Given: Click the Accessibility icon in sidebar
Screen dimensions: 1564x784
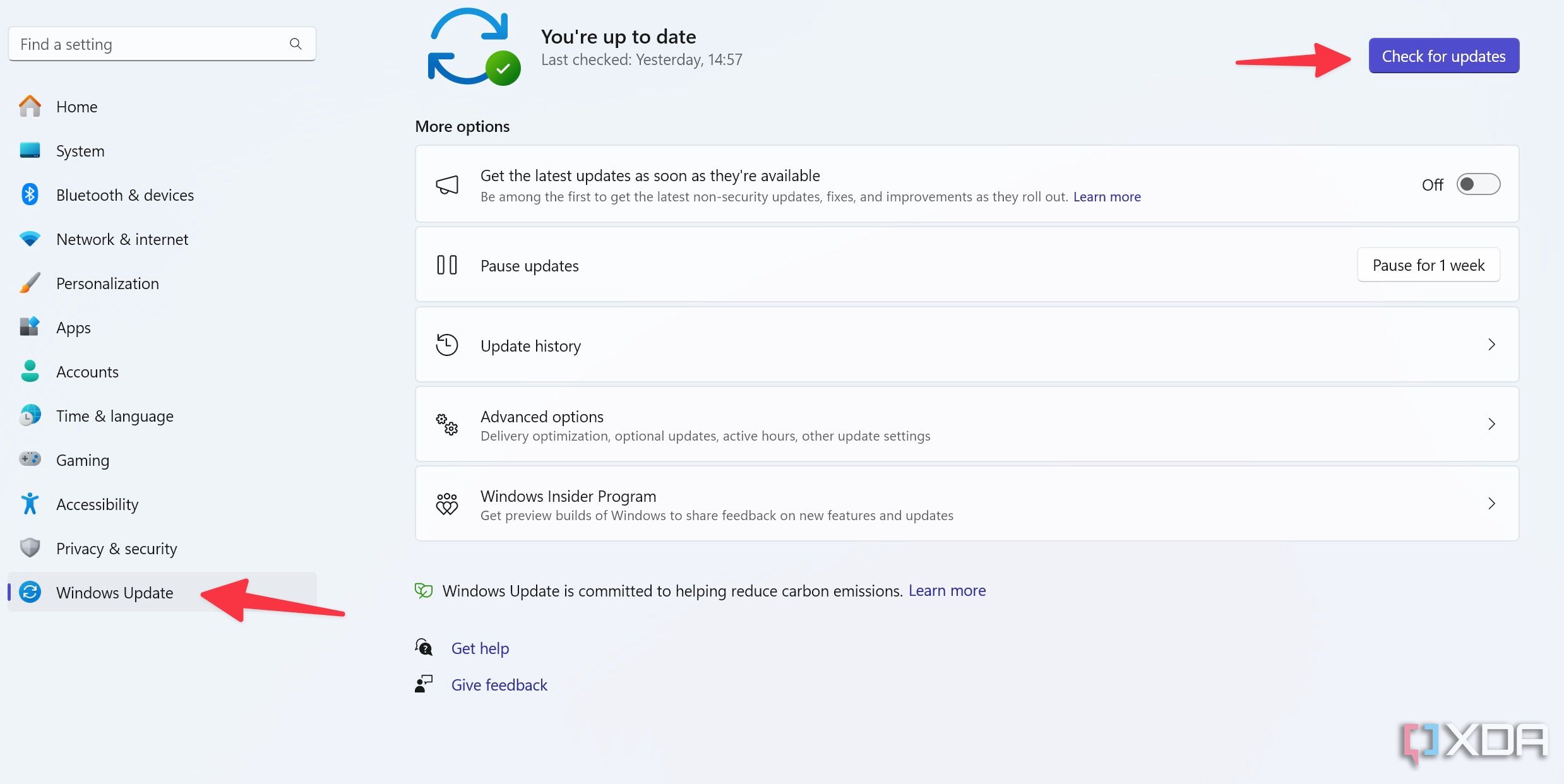Looking at the screenshot, I should coord(30,503).
